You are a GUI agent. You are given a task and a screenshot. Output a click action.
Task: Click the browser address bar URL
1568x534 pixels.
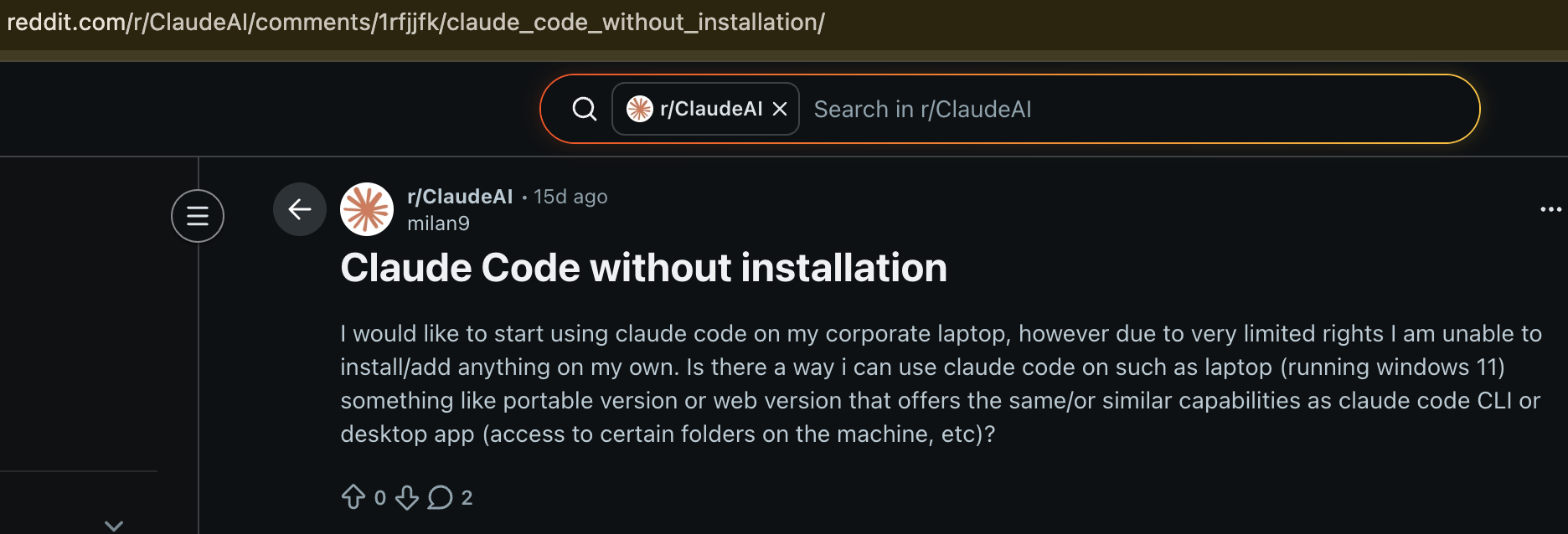(415, 21)
